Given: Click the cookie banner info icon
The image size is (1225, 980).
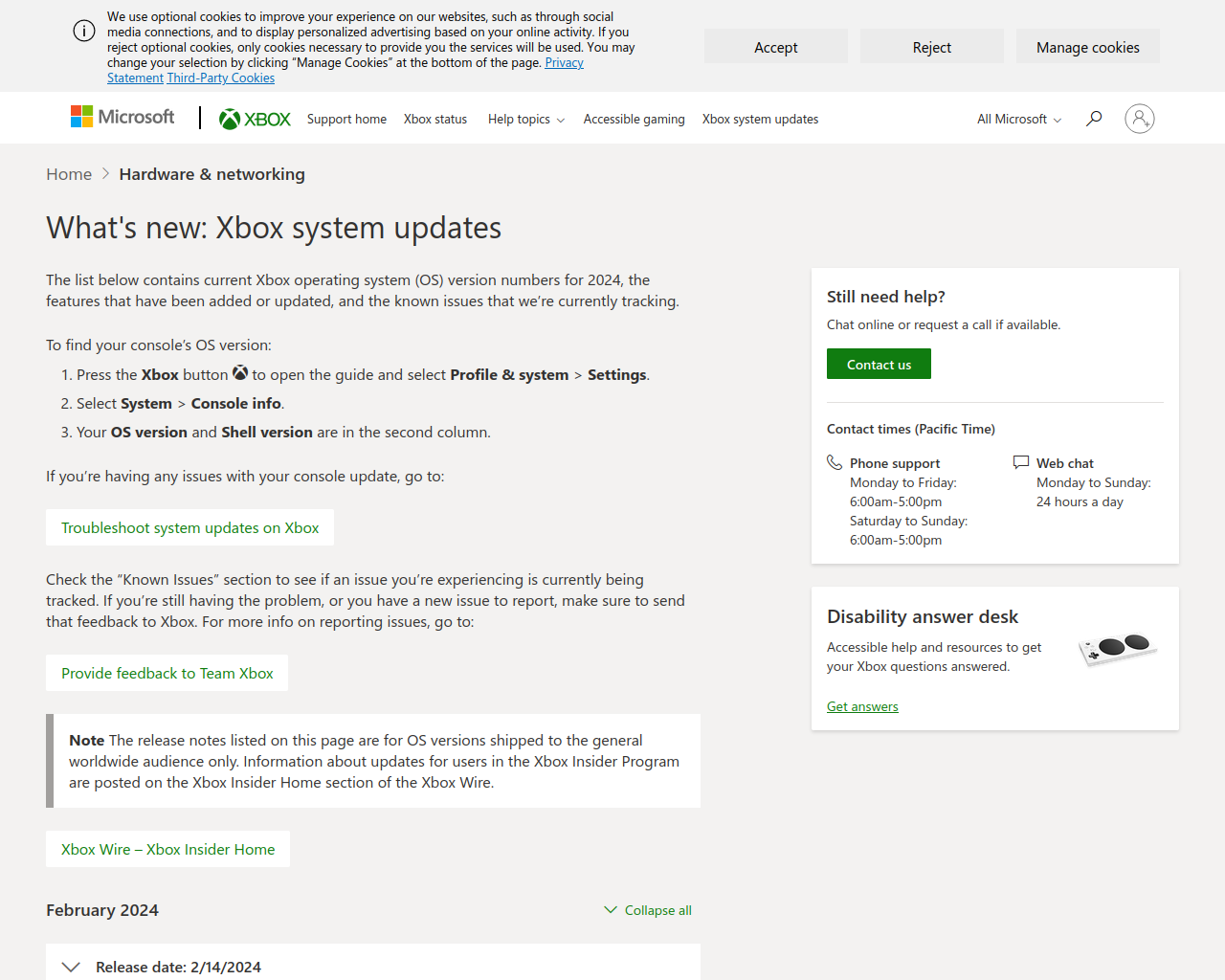Looking at the screenshot, I should 84,31.
